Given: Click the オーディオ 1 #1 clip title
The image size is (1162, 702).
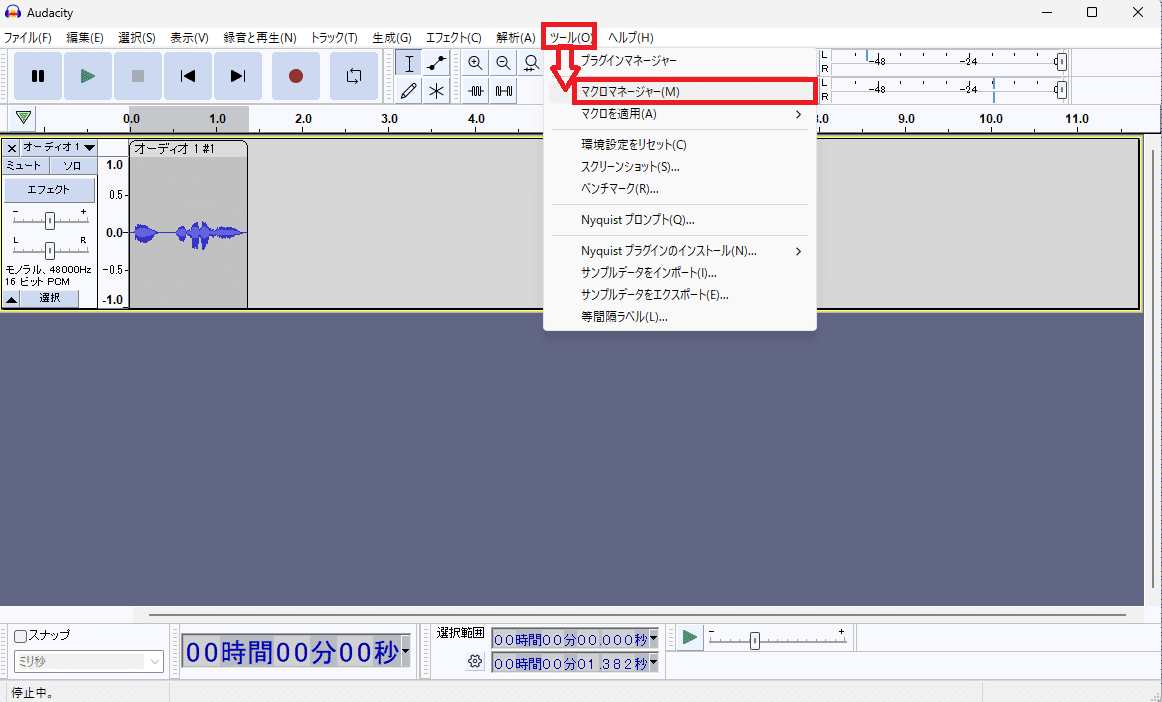Looking at the screenshot, I should click(x=174, y=149).
